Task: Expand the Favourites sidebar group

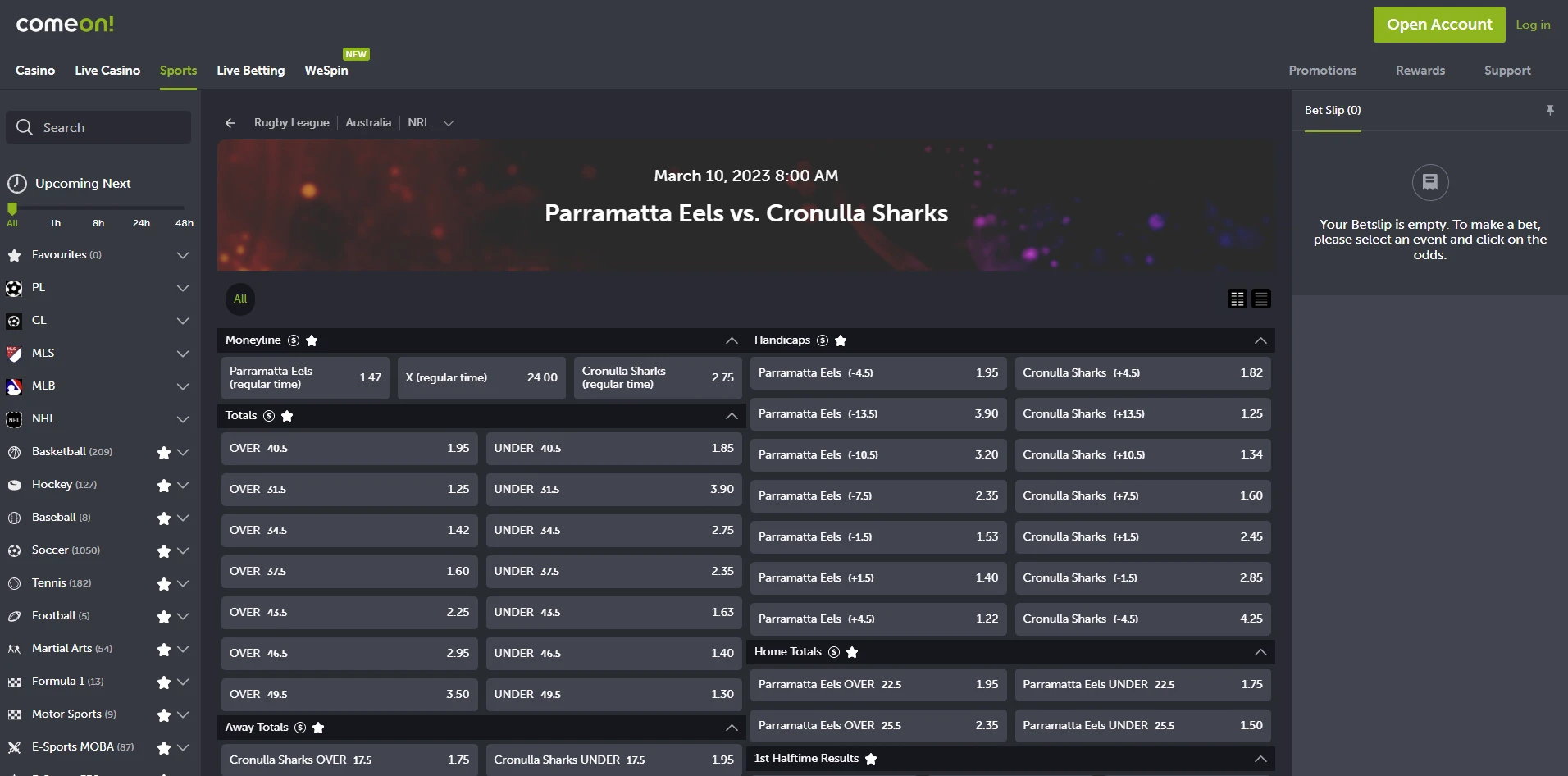Action: click(x=183, y=255)
